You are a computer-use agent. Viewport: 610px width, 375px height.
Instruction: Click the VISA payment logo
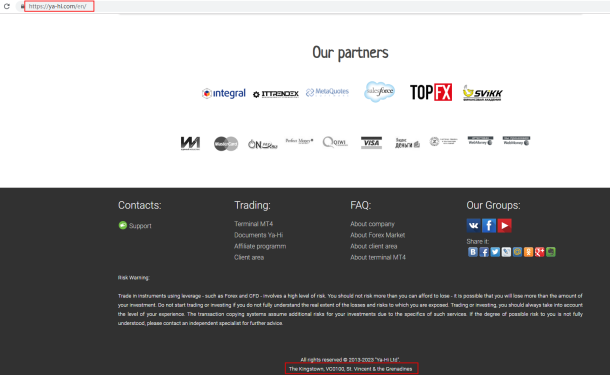click(x=371, y=143)
